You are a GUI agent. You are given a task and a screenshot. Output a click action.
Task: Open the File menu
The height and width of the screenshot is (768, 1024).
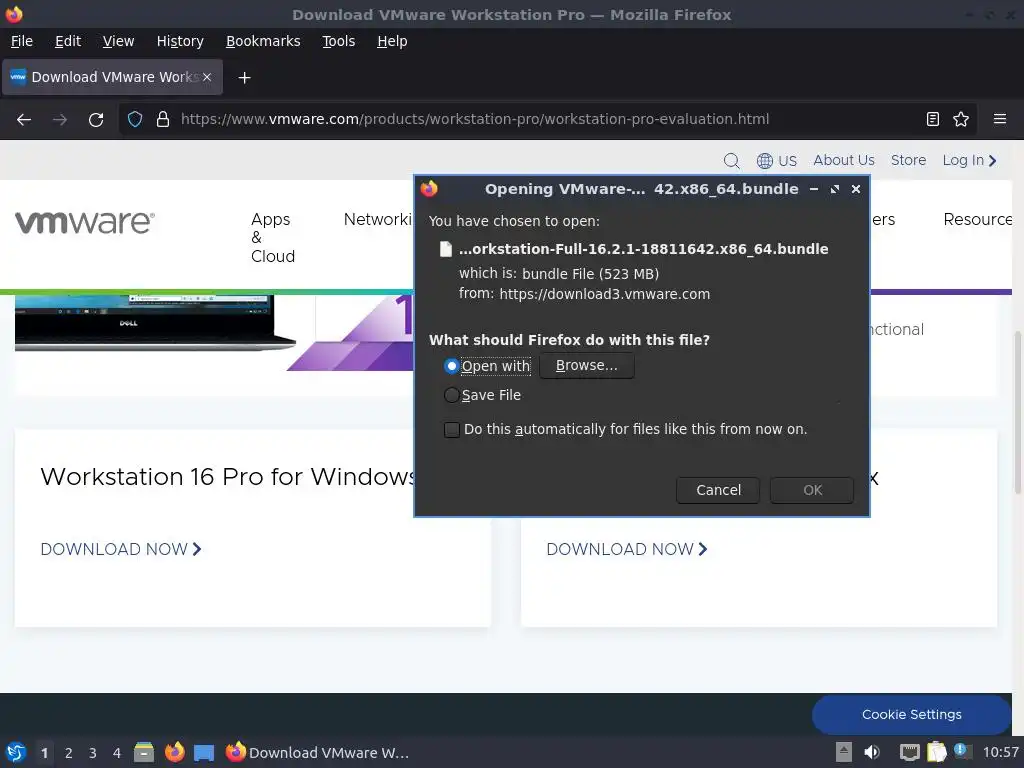22,41
